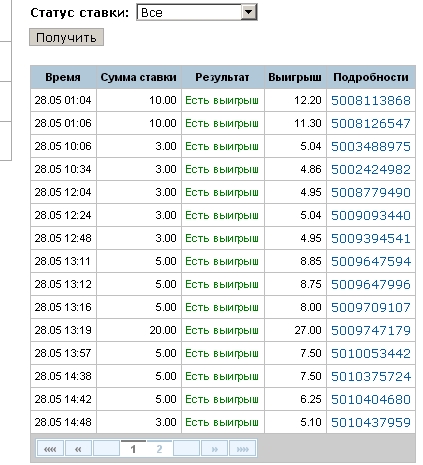Image resolution: width=423 pixels, height=465 pixels.
Task: Click the winnings value 11.30
Action: 308,123
